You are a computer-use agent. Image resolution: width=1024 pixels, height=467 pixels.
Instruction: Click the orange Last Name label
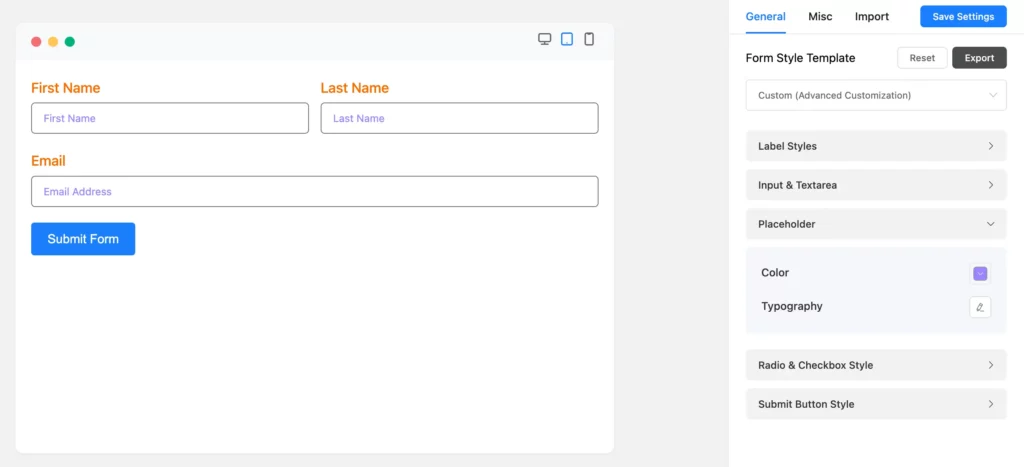(355, 88)
